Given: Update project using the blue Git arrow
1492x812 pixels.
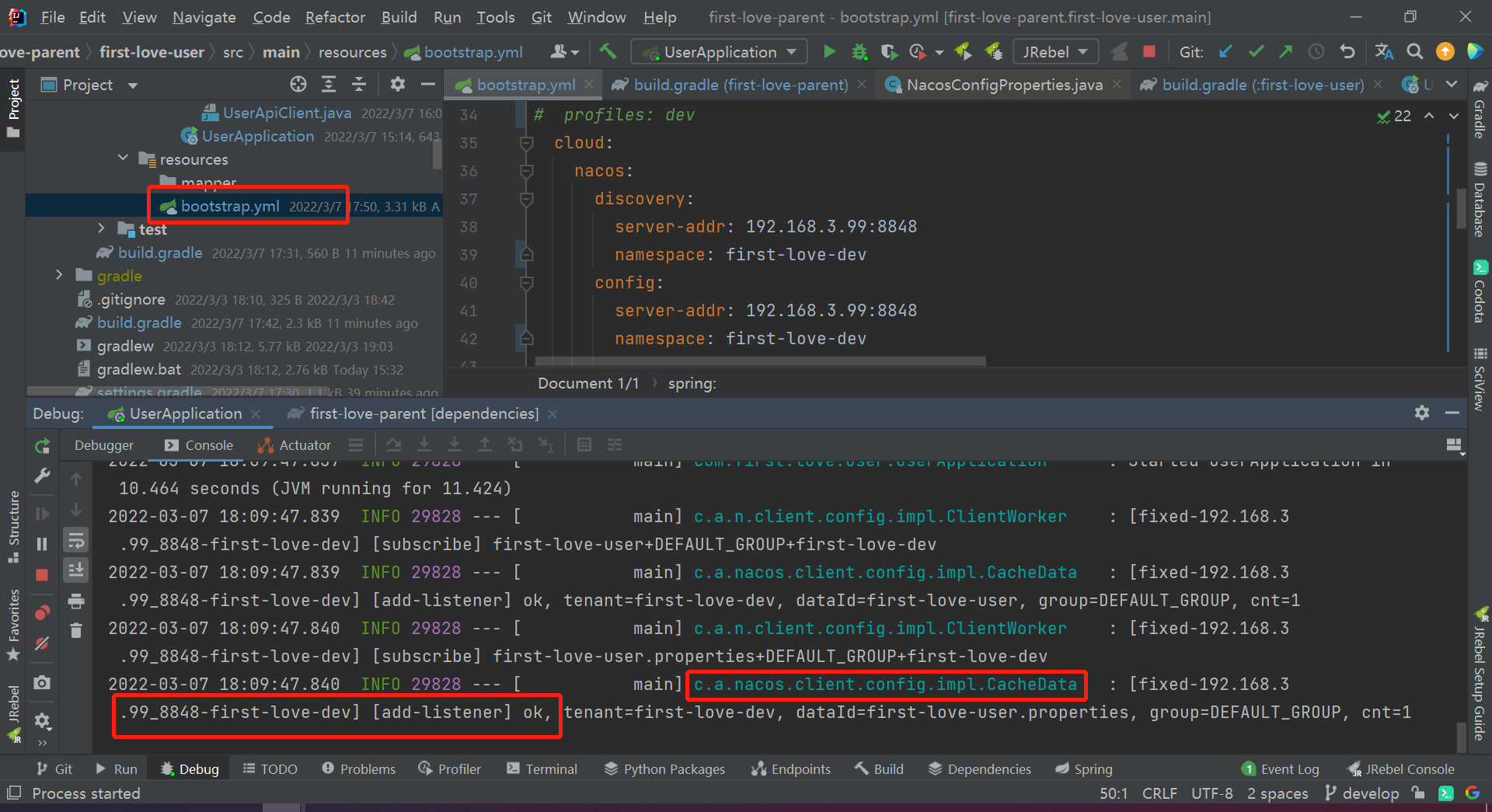Looking at the screenshot, I should click(1225, 51).
